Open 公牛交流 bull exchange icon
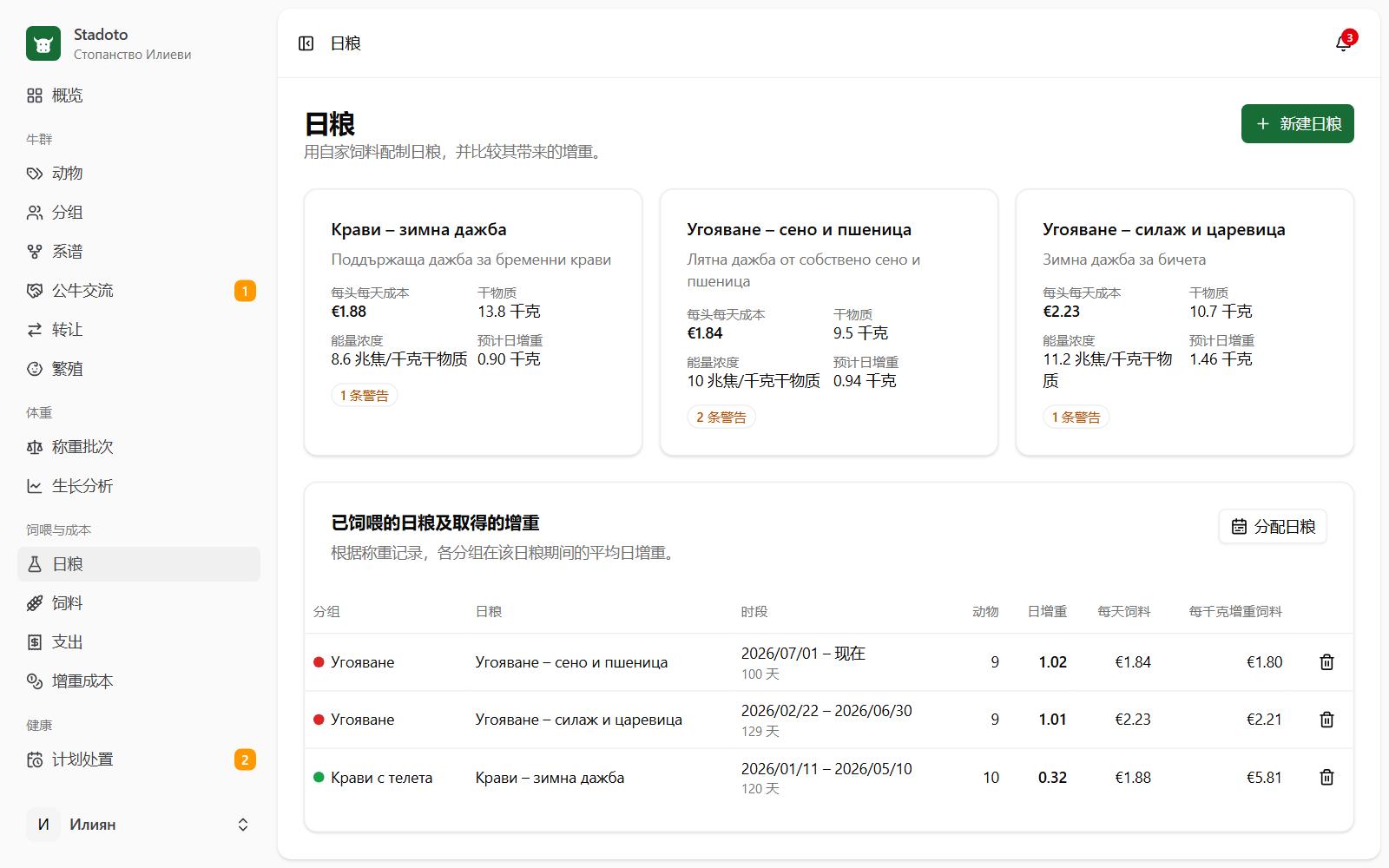The width and height of the screenshot is (1389, 868). click(x=35, y=291)
